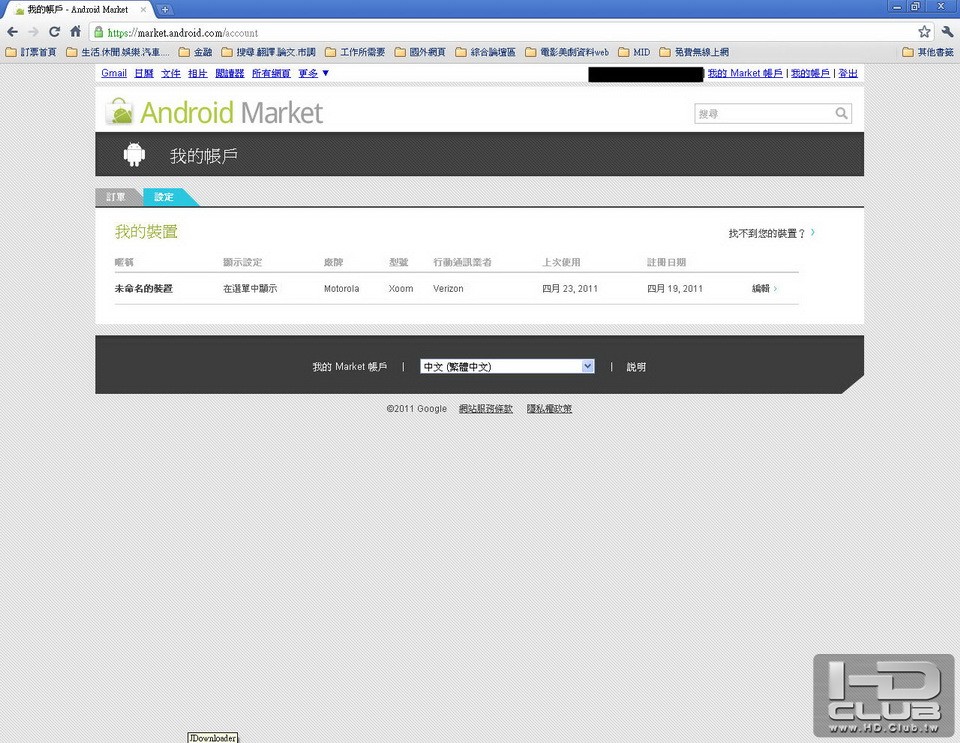960x743 pixels.
Task: Click the 四月 23, 2011 last used date
Action: [x=570, y=288]
